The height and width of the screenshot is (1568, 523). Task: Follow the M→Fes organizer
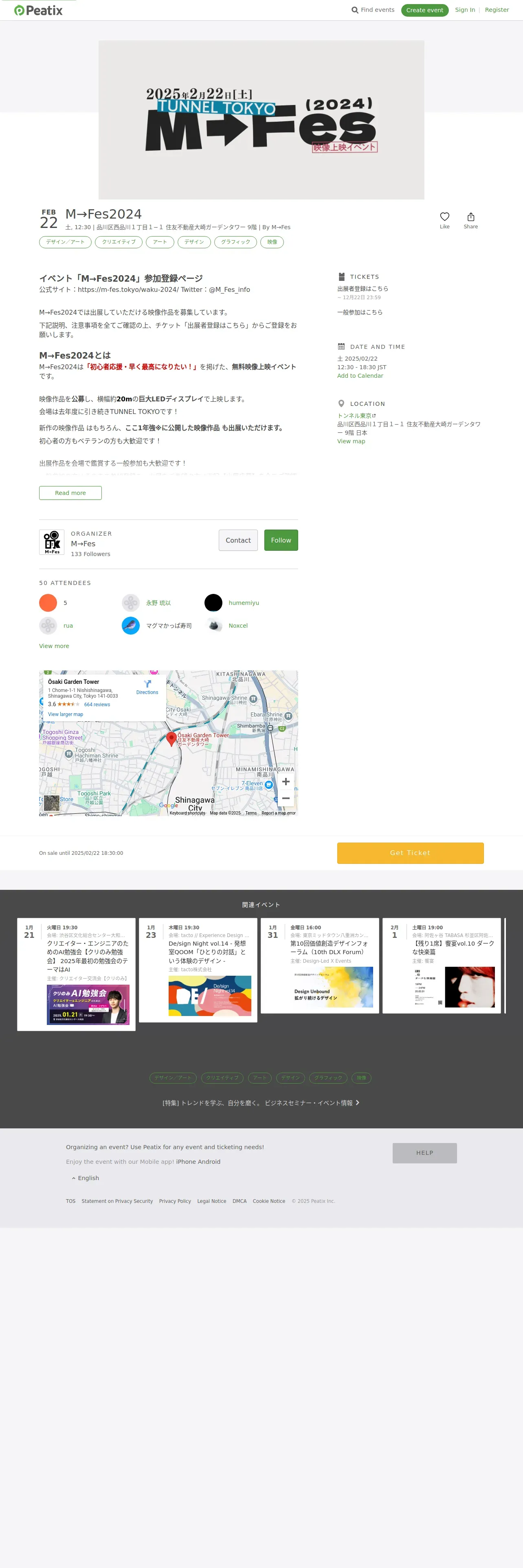(281, 541)
